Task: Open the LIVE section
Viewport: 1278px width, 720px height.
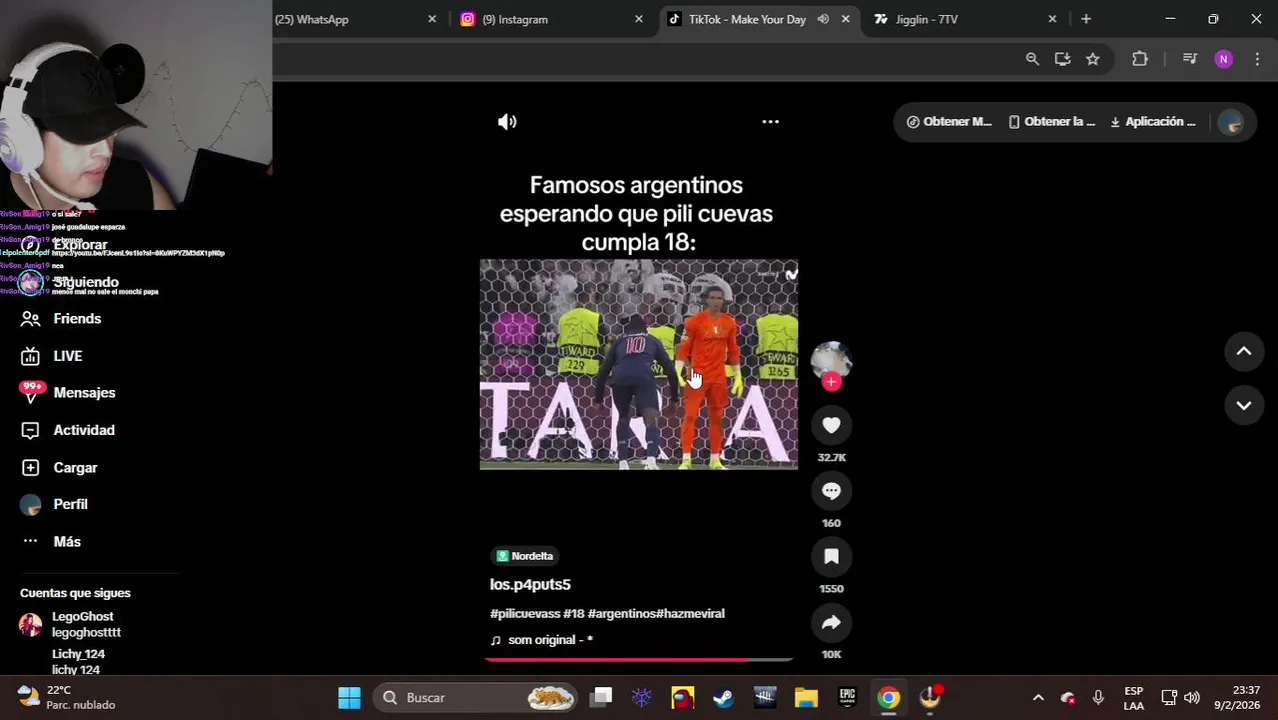Action: click(68, 356)
